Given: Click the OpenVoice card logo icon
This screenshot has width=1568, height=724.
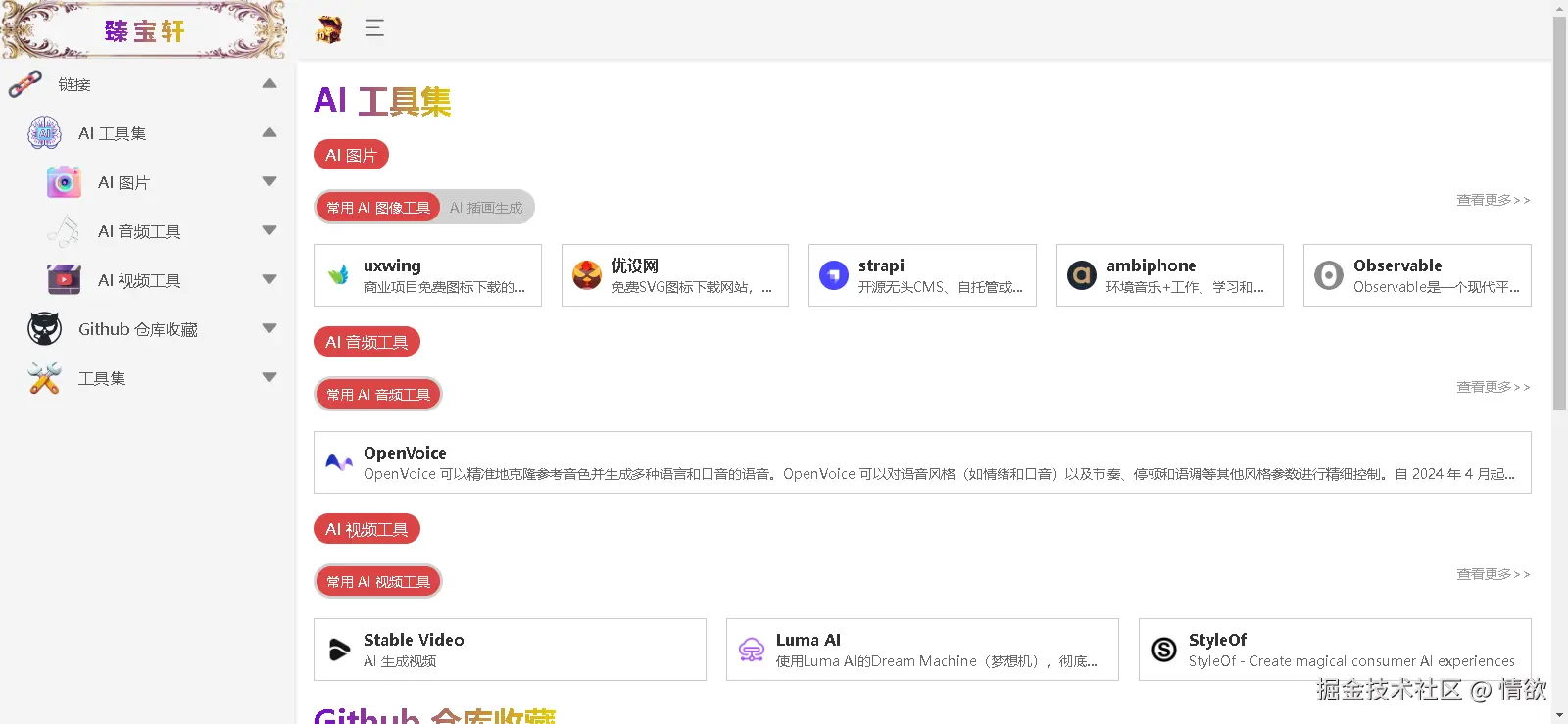Looking at the screenshot, I should click(339, 462).
